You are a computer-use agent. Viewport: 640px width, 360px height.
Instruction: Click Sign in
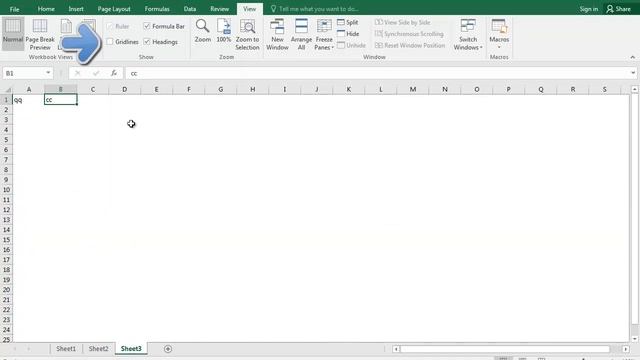click(589, 9)
